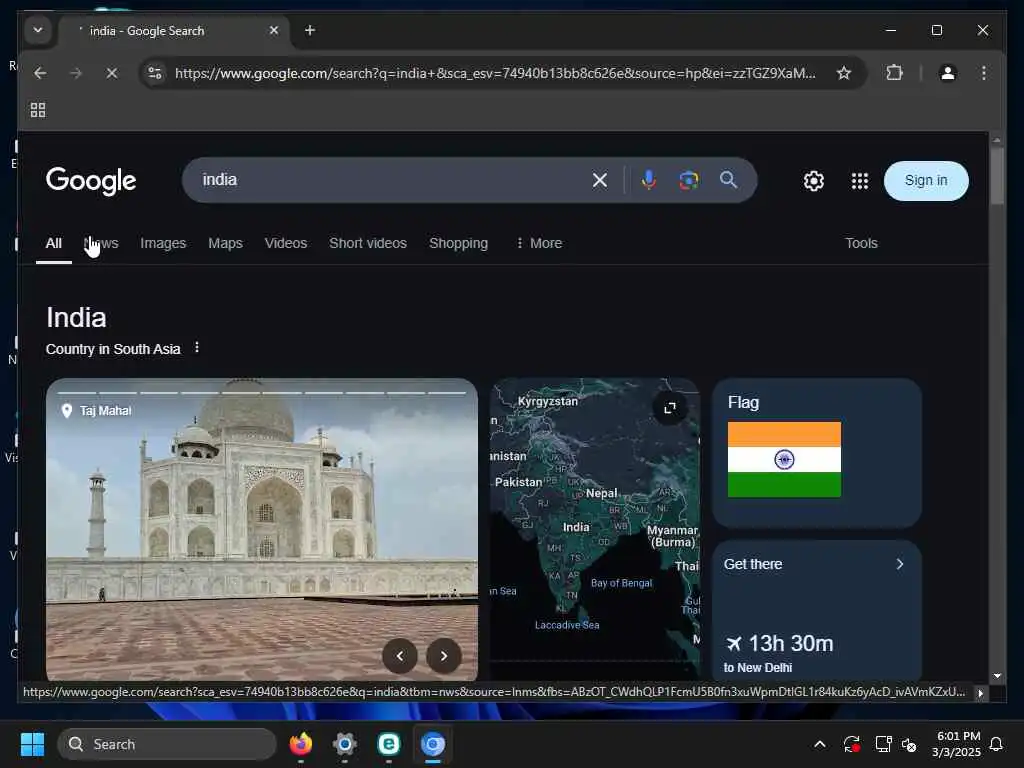Start voice search with the microphone icon
The width and height of the screenshot is (1024, 768).
(648, 180)
